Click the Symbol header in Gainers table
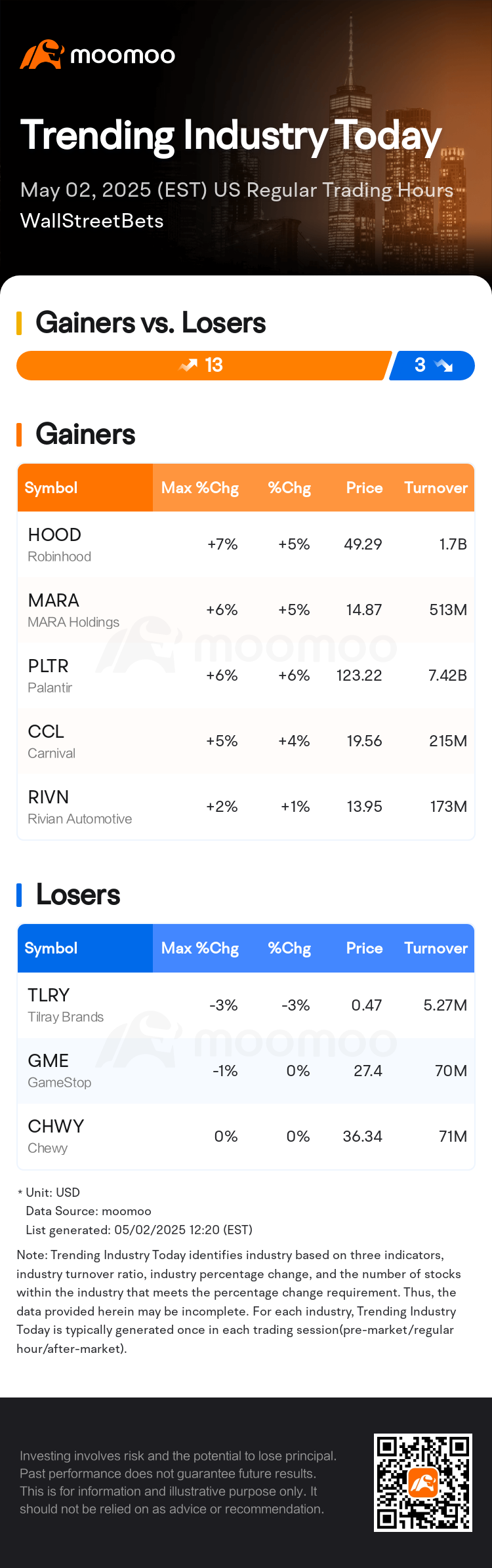492x1568 pixels. point(51,488)
